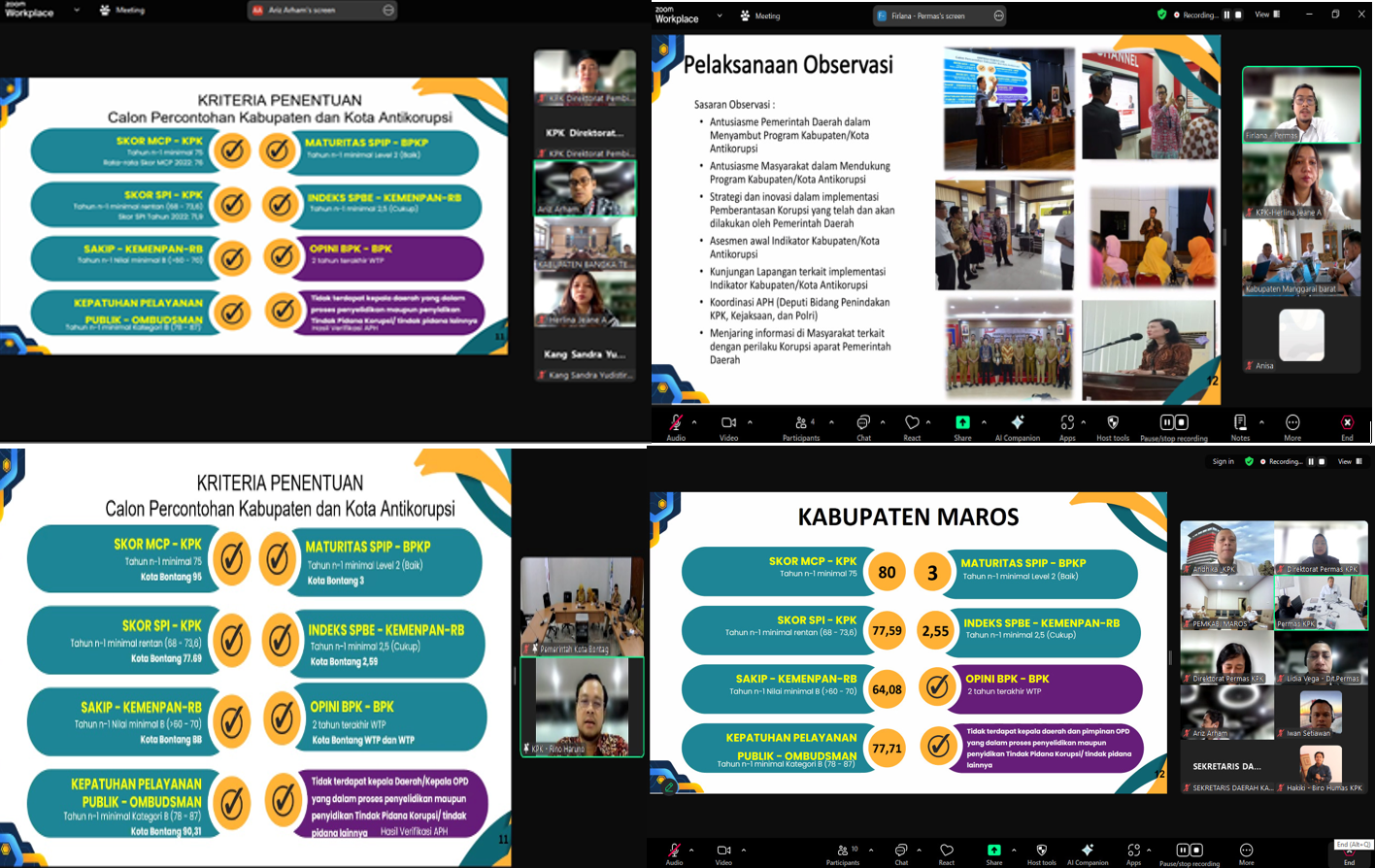Expand the caret next to Notes

coord(1261,422)
